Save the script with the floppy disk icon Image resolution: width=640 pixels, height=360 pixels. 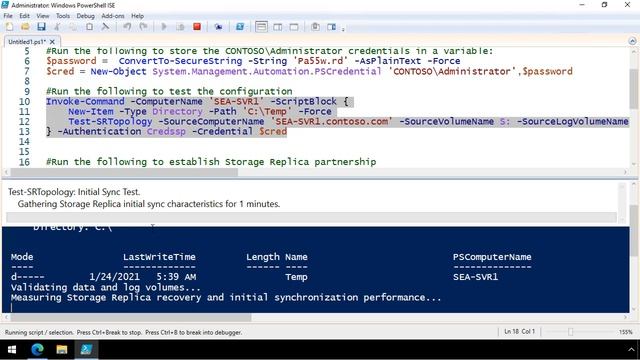pos(41,27)
